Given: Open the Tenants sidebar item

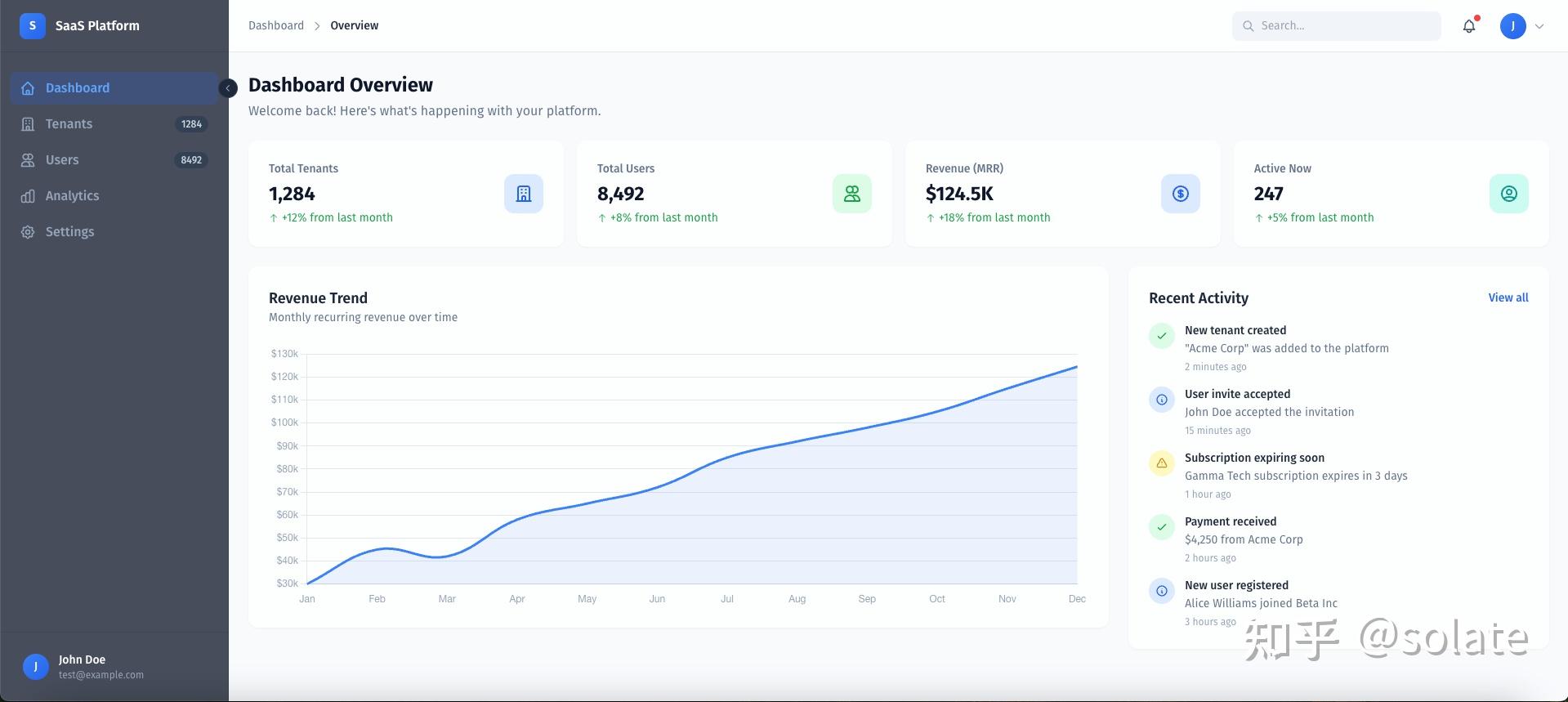Looking at the screenshot, I should pos(114,124).
